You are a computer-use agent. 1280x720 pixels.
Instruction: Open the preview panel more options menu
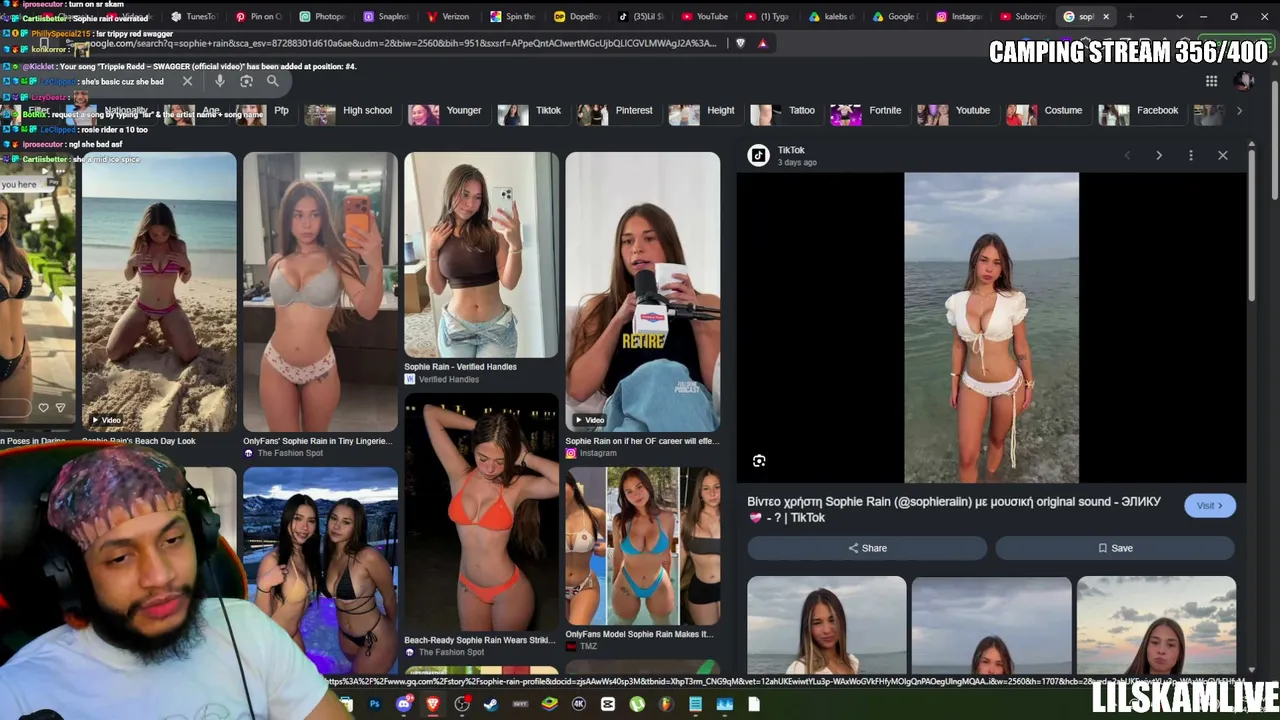[1191, 155]
